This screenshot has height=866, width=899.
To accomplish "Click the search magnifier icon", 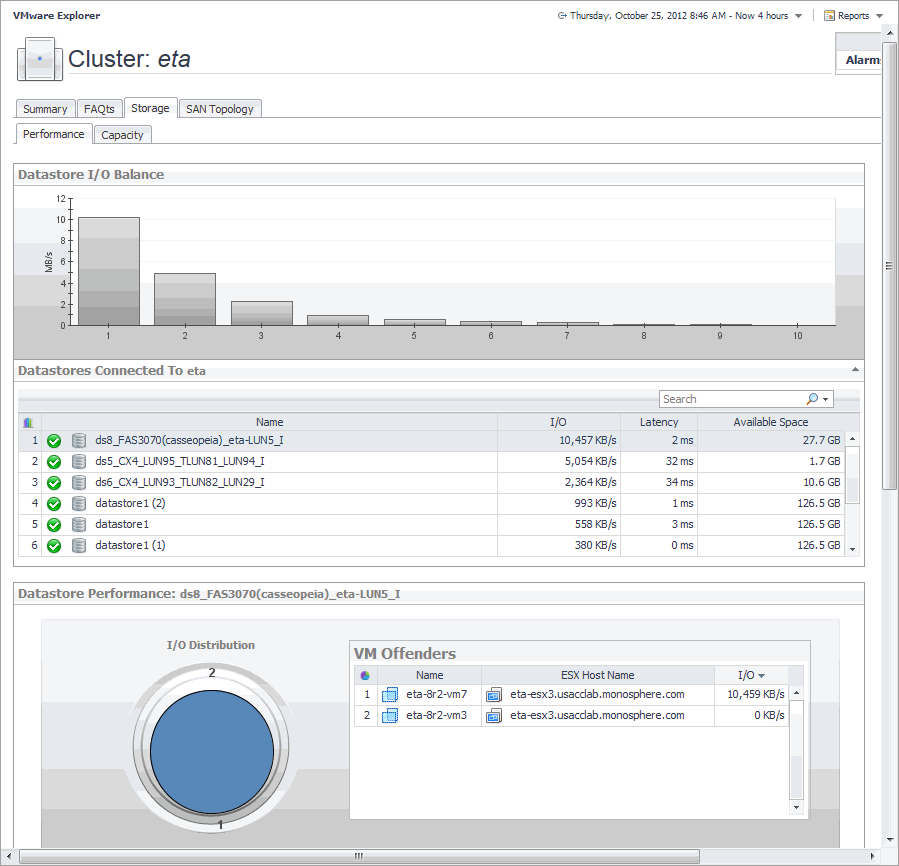I will [812, 399].
